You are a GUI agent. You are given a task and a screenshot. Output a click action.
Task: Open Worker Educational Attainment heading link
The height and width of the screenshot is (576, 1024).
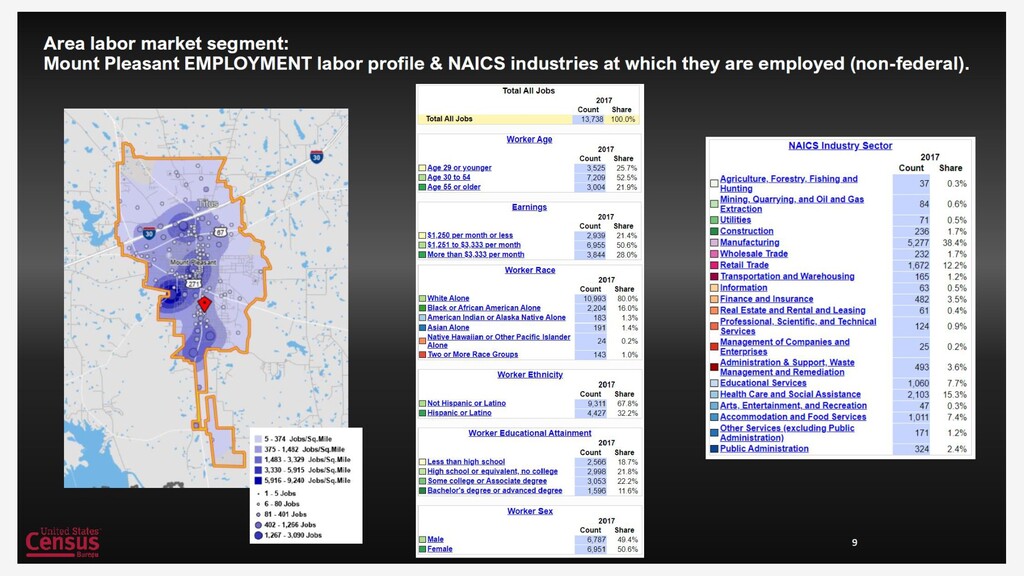pyautogui.click(x=530, y=433)
